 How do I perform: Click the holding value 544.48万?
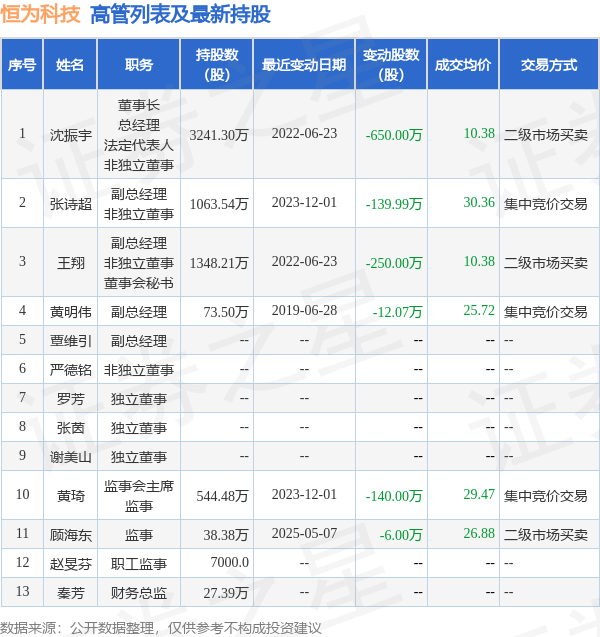click(222, 496)
